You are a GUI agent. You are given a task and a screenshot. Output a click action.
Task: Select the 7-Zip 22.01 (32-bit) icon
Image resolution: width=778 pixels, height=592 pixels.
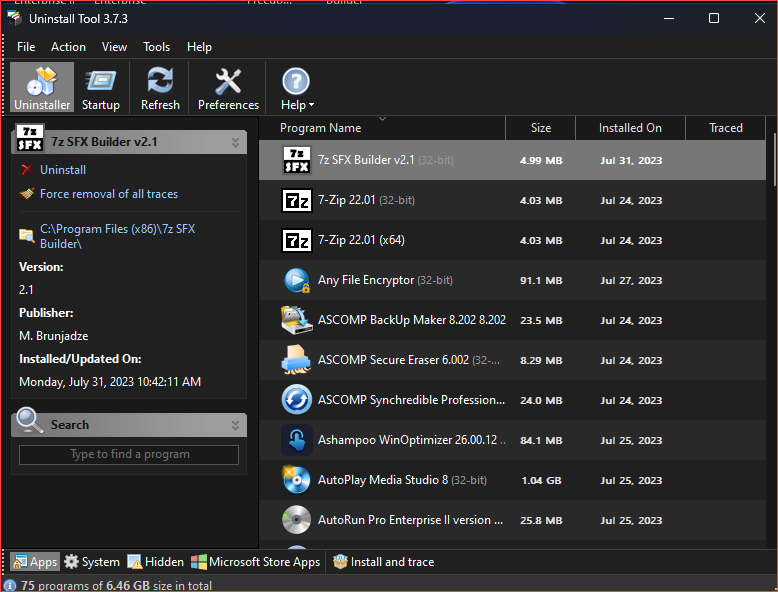[297, 200]
